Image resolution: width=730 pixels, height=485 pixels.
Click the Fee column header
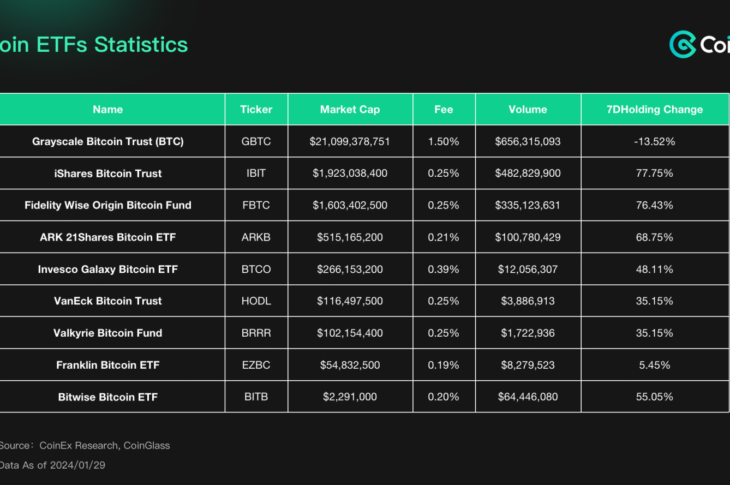(443, 109)
